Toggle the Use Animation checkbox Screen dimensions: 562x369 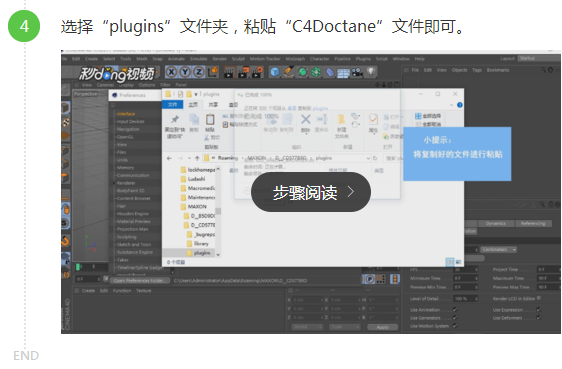click(455, 309)
